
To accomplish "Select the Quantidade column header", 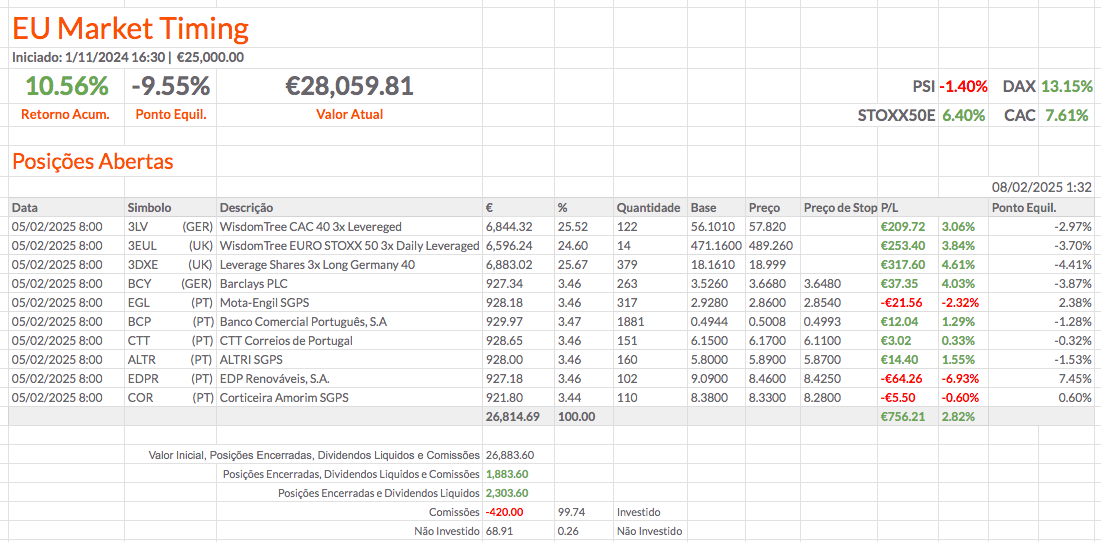I will (x=648, y=207).
